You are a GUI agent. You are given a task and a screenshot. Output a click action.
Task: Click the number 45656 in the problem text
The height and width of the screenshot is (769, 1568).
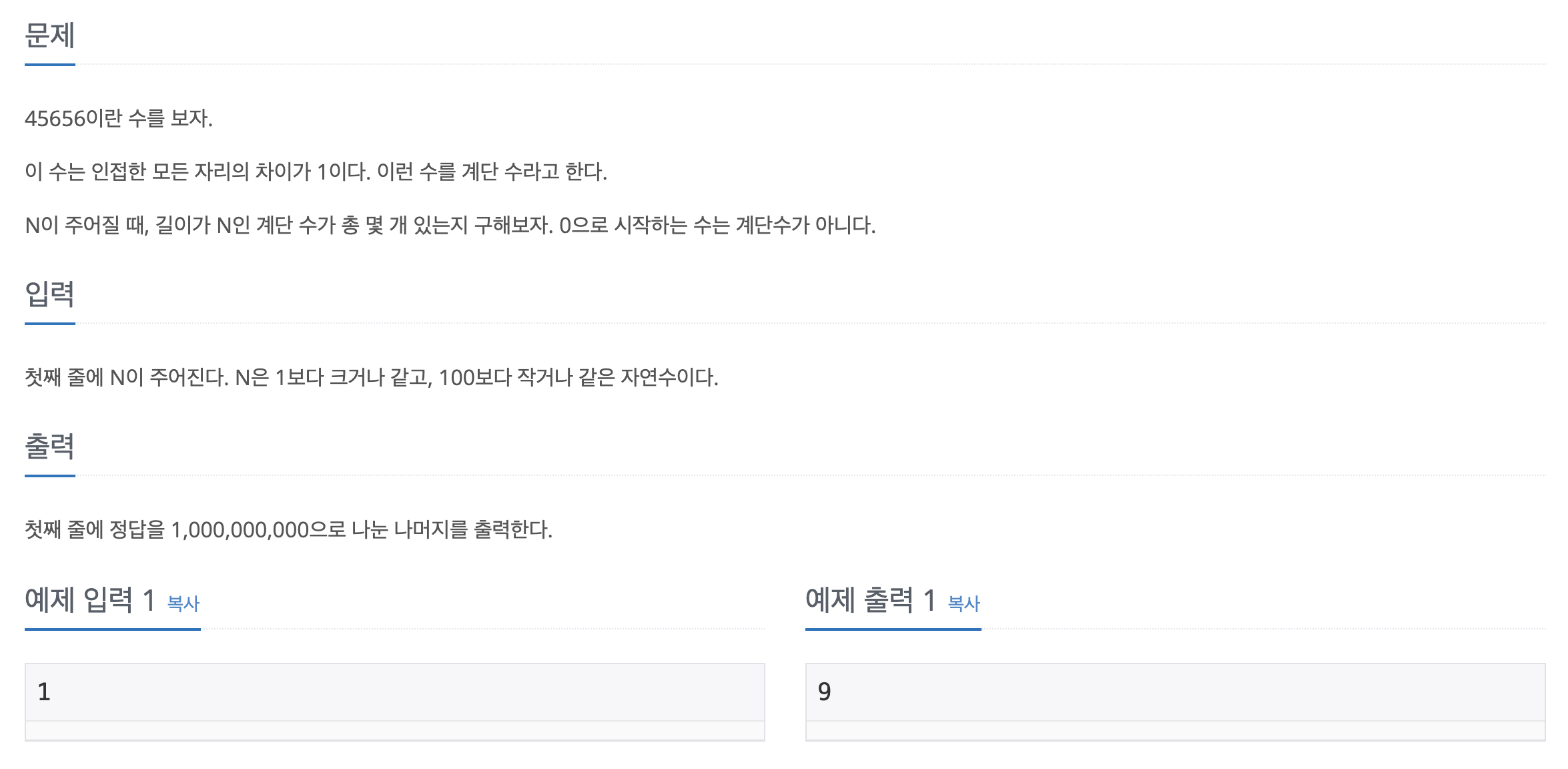pyautogui.click(x=55, y=119)
